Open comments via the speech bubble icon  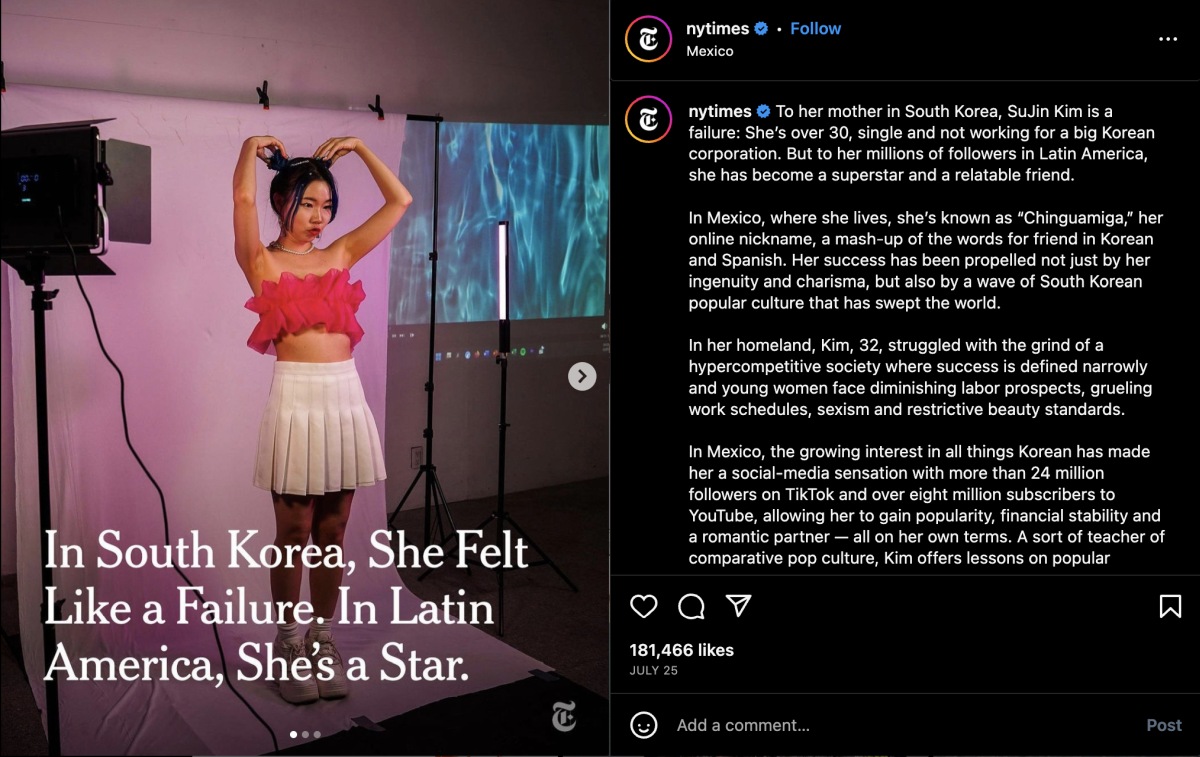[691, 606]
